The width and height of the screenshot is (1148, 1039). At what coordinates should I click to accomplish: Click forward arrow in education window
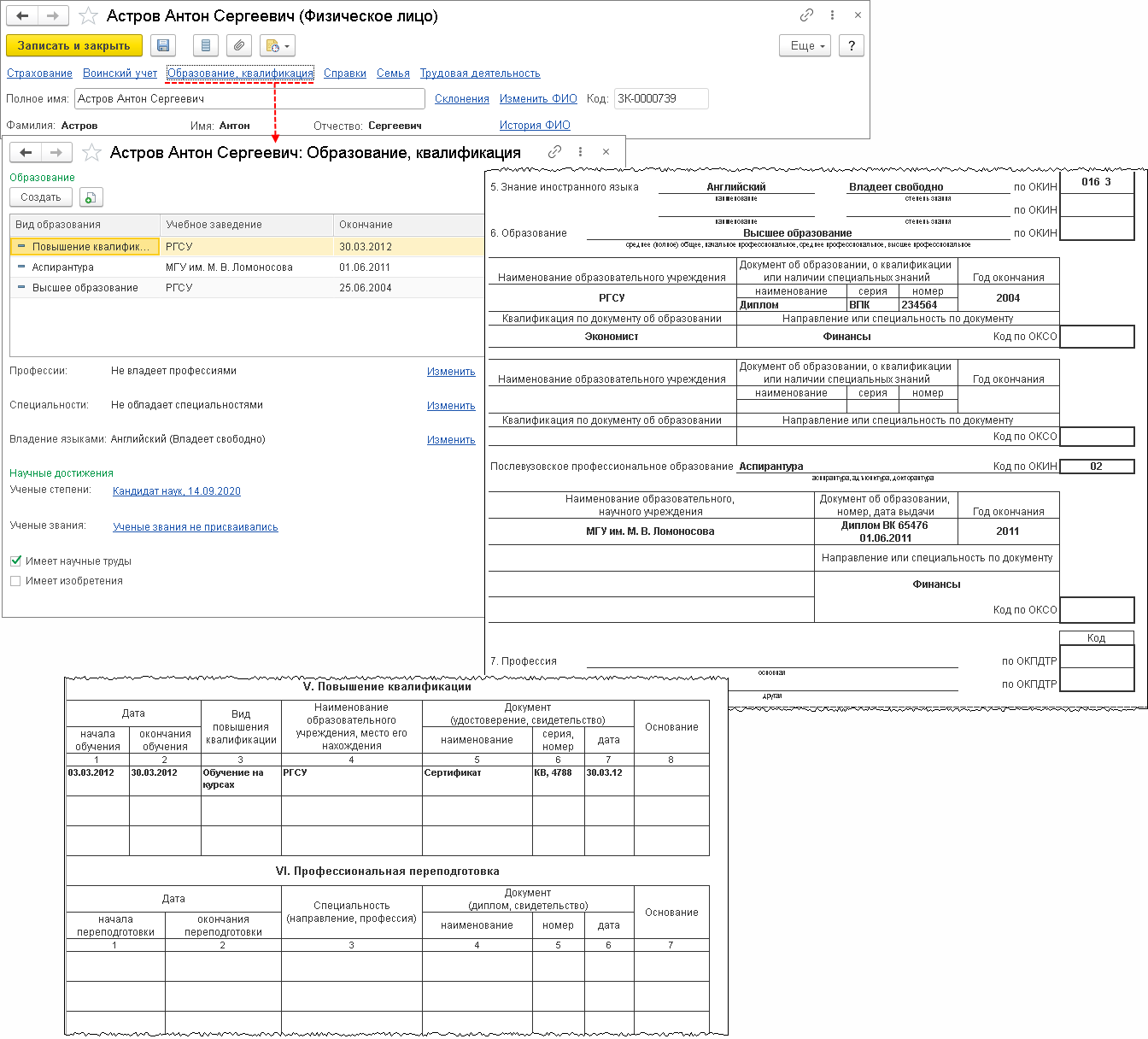56,152
